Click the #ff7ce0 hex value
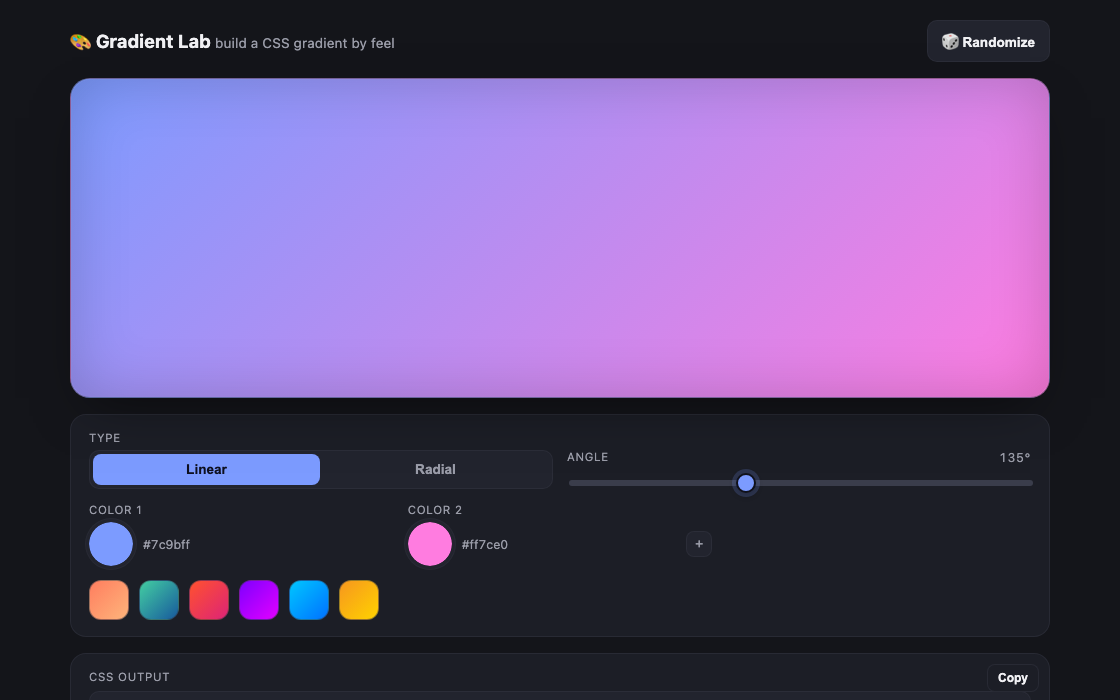1120x700 pixels. tap(484, 544)
